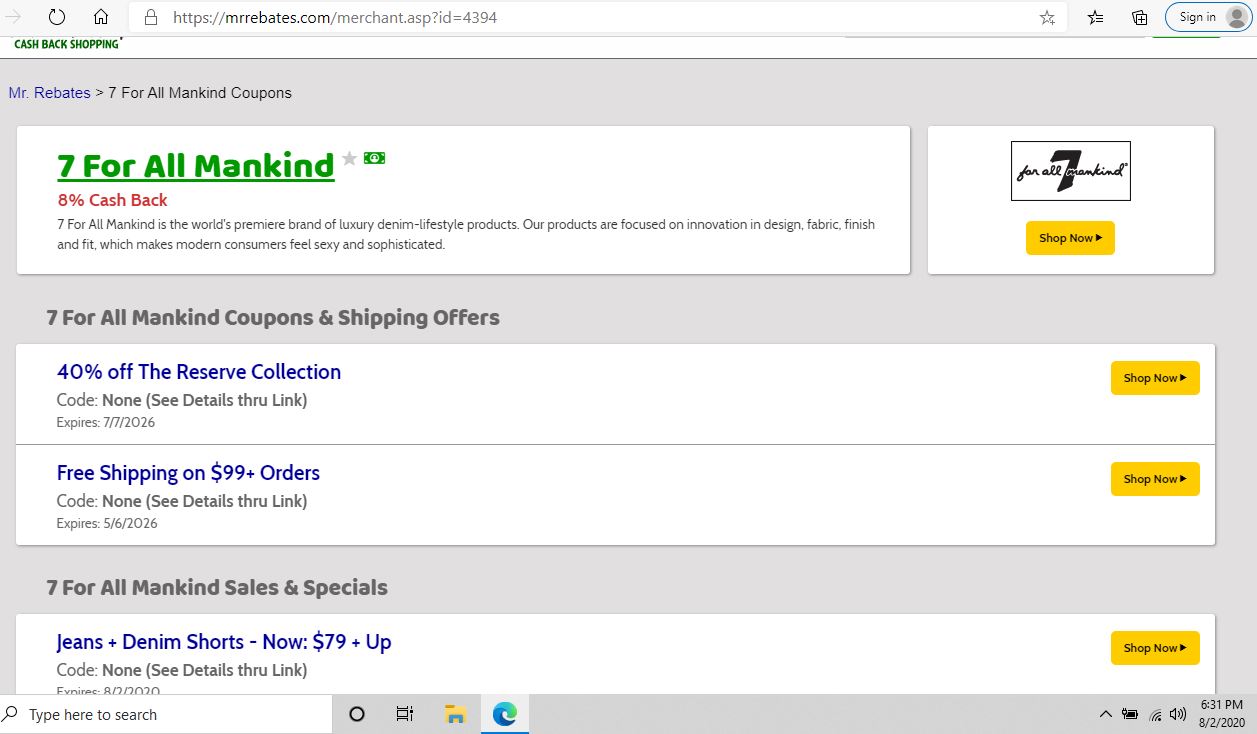Click the 7 For All Mankind logo image
The image size is (1257, 734).
click(x=1070, y=171)
